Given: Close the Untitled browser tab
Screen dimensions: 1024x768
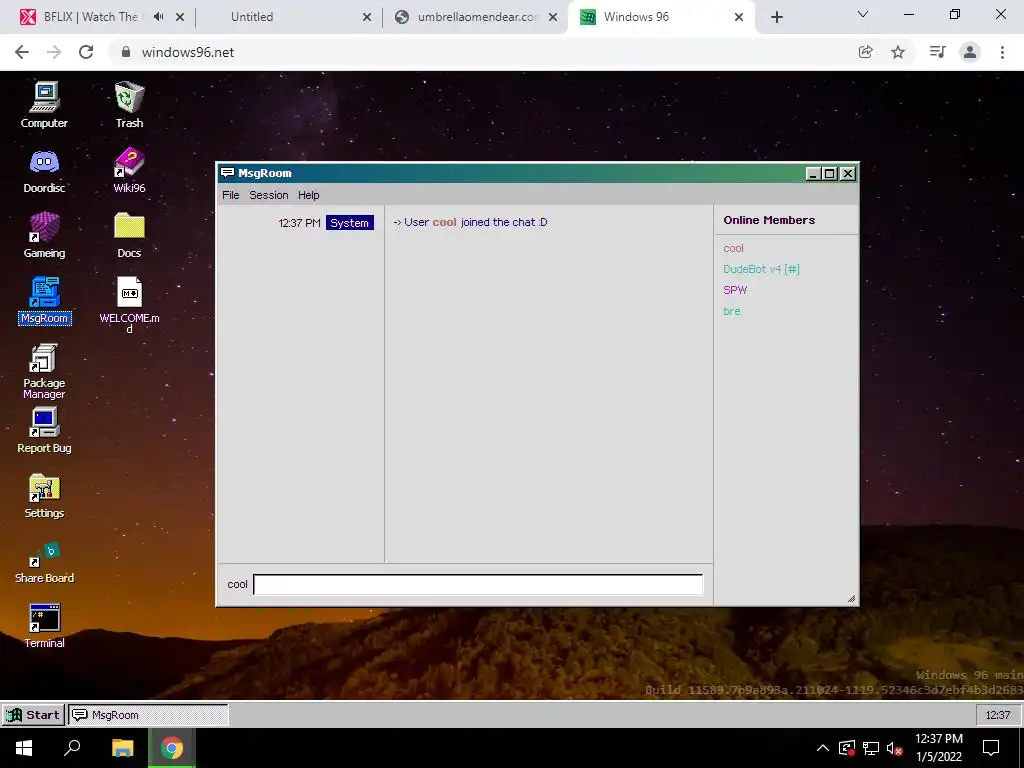Looking at the screenshot, I should 367,17.
